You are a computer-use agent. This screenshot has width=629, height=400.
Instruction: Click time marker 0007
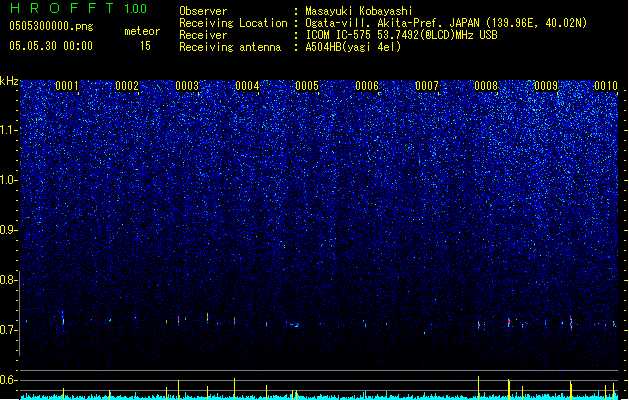pos(427,86)
